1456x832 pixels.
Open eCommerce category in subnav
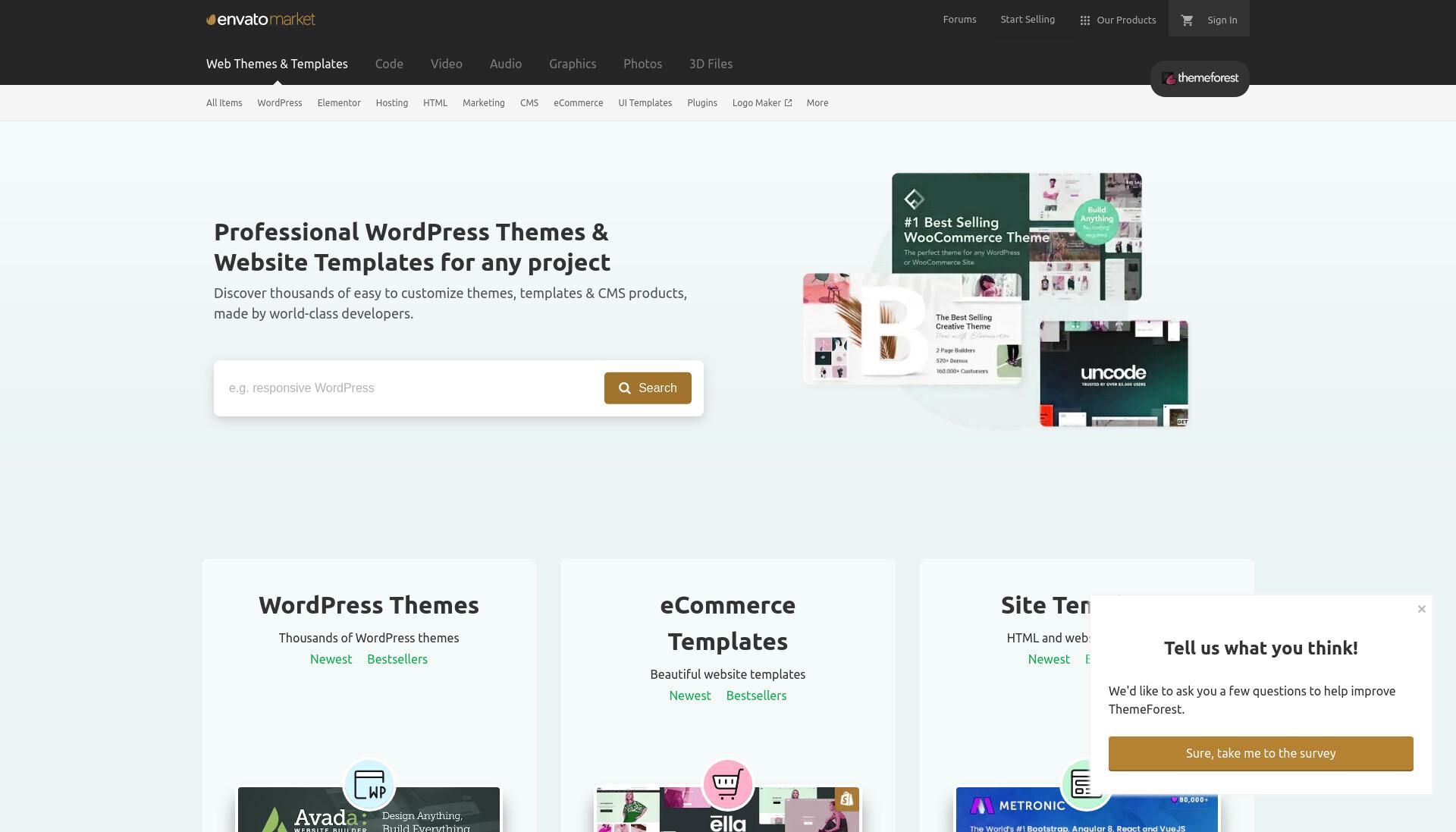click(578, 103)
